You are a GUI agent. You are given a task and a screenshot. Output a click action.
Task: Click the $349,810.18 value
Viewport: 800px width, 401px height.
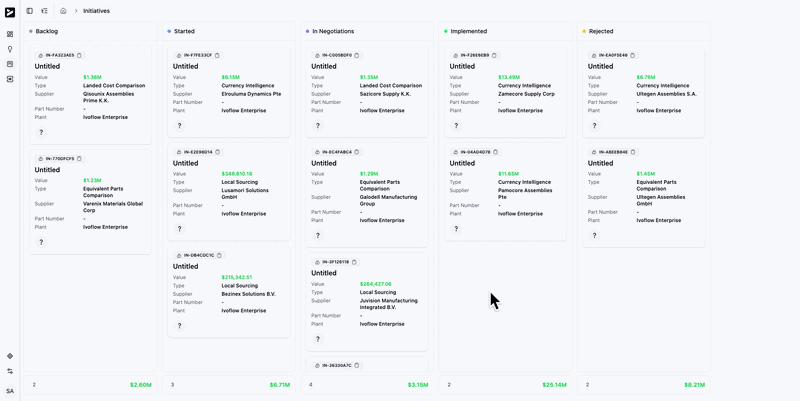tap(237, 174)
